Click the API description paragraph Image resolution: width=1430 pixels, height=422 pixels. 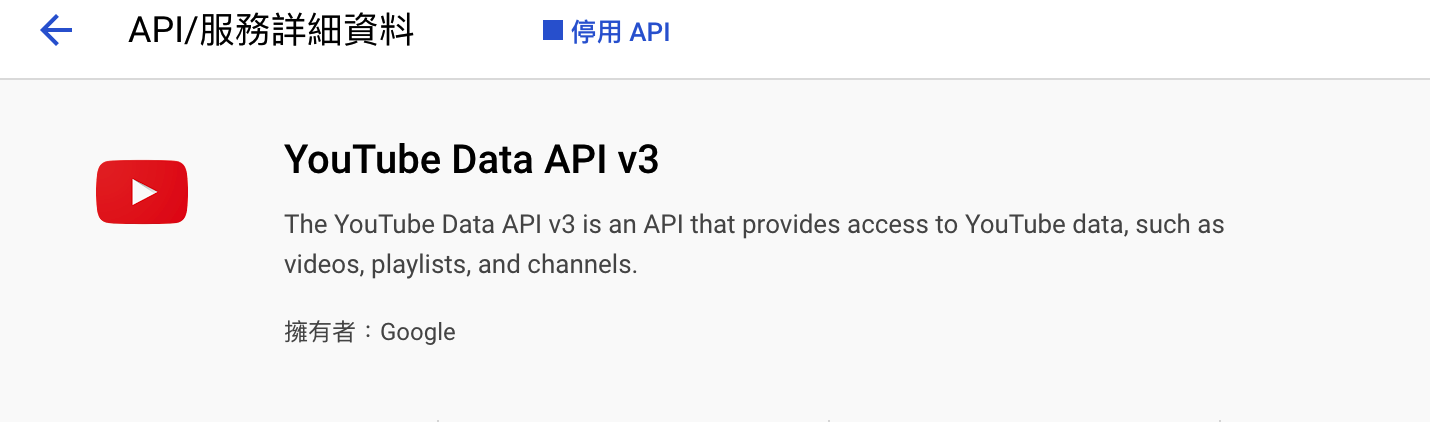(x=754, y=244)
